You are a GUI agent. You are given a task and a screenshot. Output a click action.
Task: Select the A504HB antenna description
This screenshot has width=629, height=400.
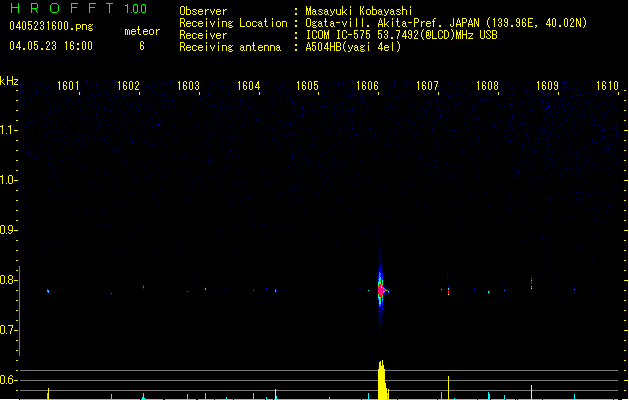tap(353, 47)
